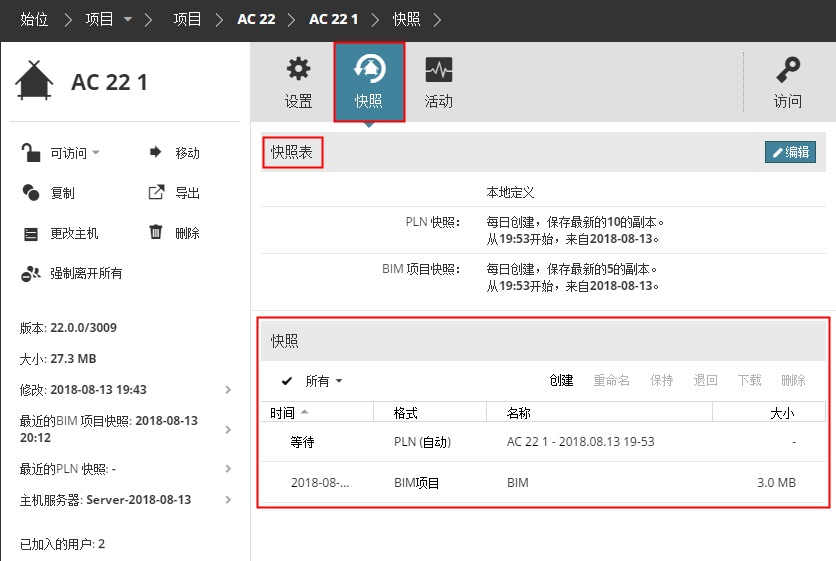Expand the 主机服务器 row chevron
This screenshot has width=836, height=561.
click(x=228, y=500)
